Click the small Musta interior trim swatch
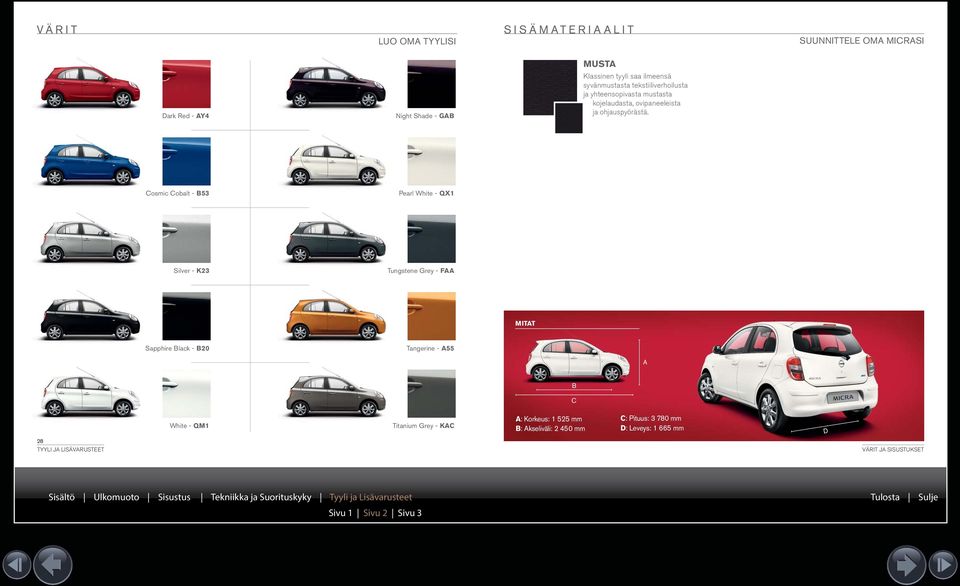The width and height of the screenshot is (960, 586). coord(569,118)
